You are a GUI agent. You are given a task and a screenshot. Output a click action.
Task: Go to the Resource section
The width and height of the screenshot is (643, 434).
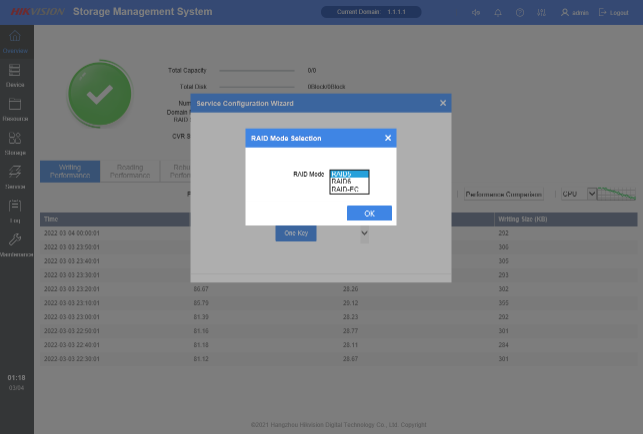[15, 108]
